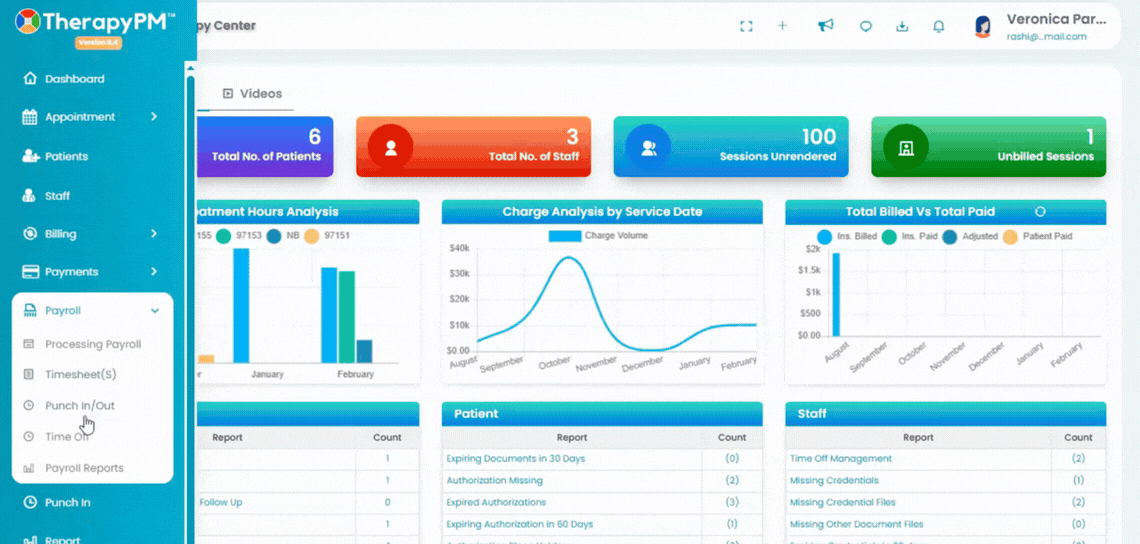The width and height of the screenshot is (1140, 544).
Task: Collapse the Payroll menu chevron
Action: (154, 311)
